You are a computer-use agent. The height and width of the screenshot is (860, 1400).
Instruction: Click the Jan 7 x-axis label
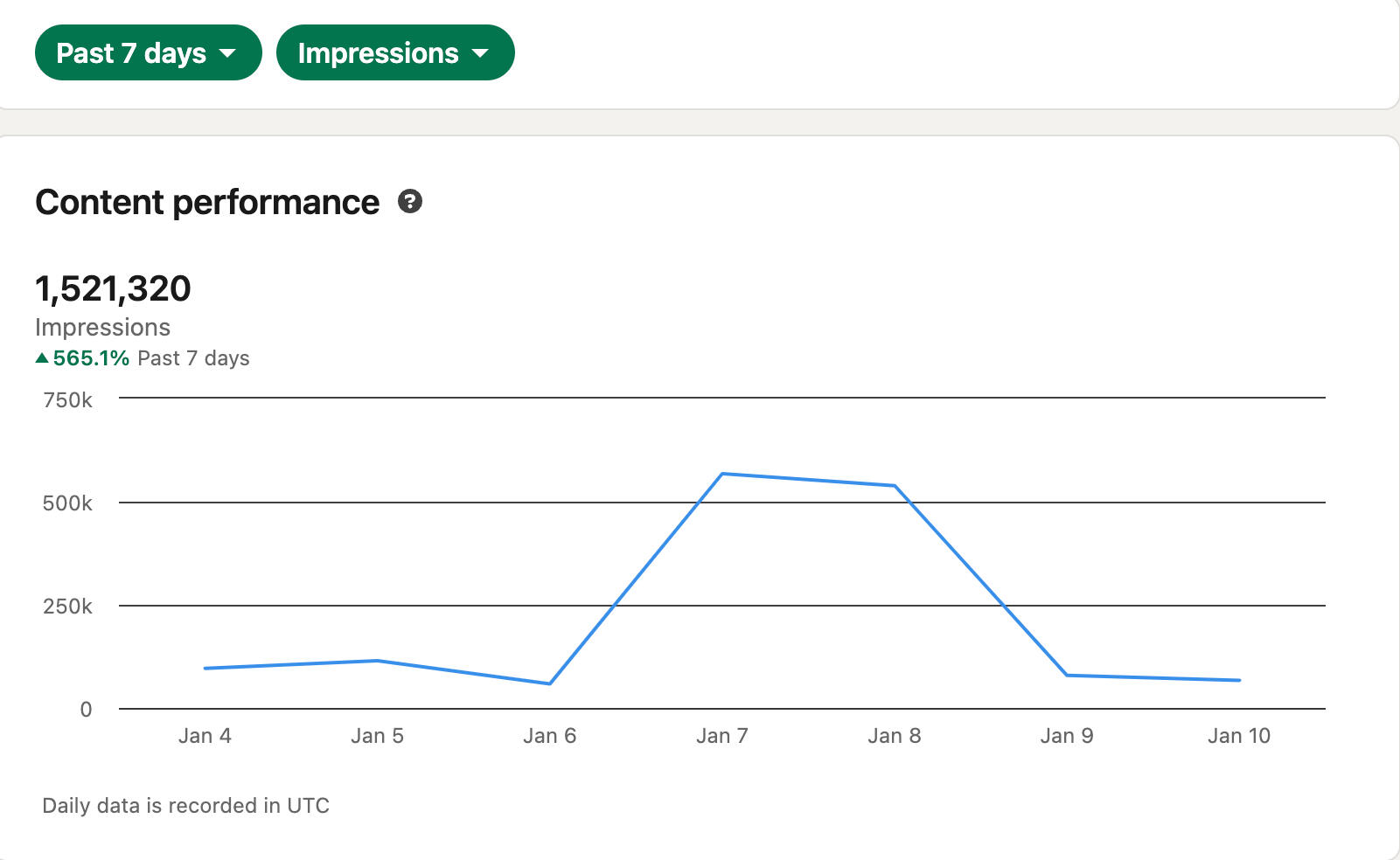722,736
